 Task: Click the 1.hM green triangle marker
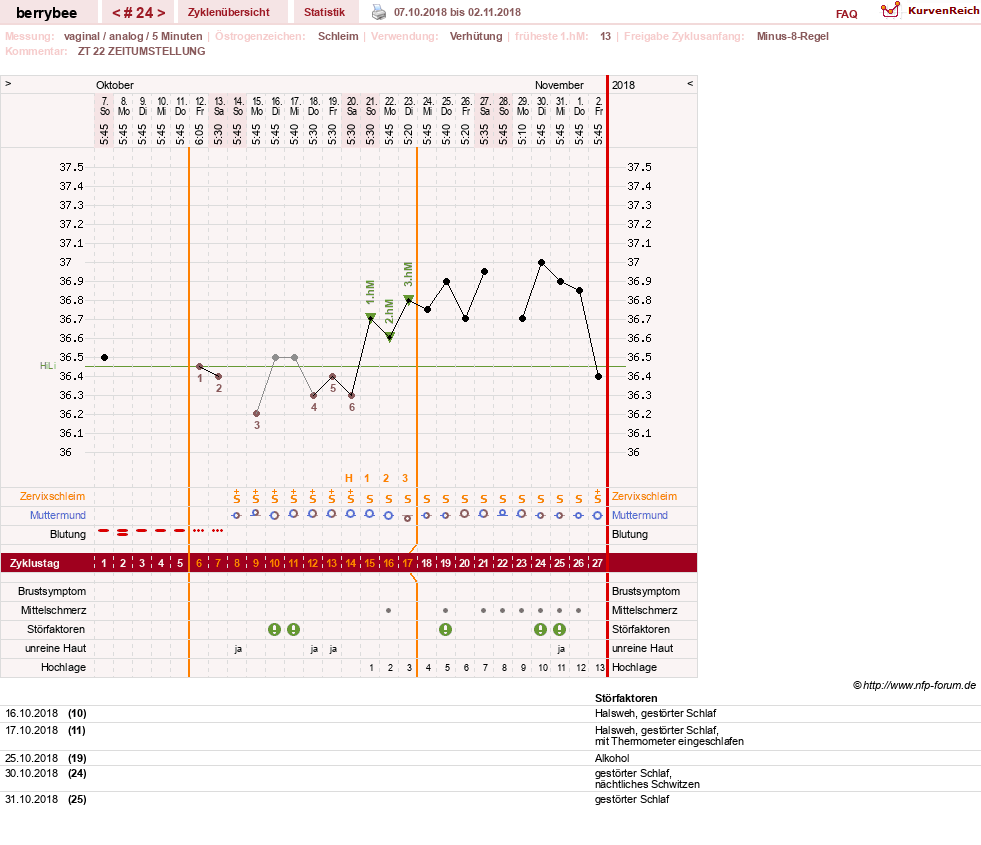point(370,317)
